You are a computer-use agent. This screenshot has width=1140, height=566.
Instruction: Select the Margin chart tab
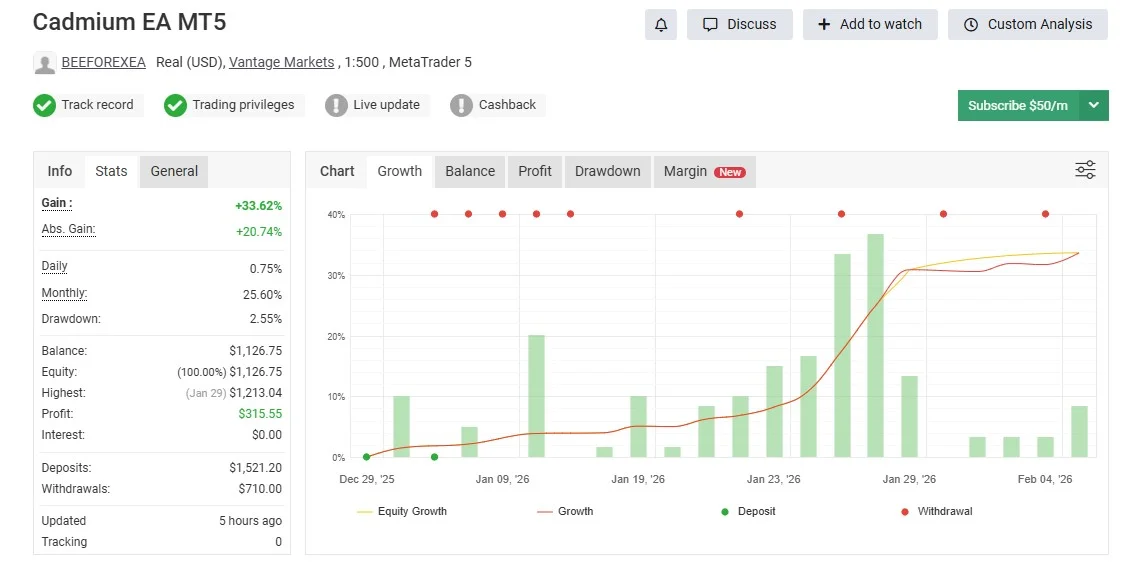(703, 171)
